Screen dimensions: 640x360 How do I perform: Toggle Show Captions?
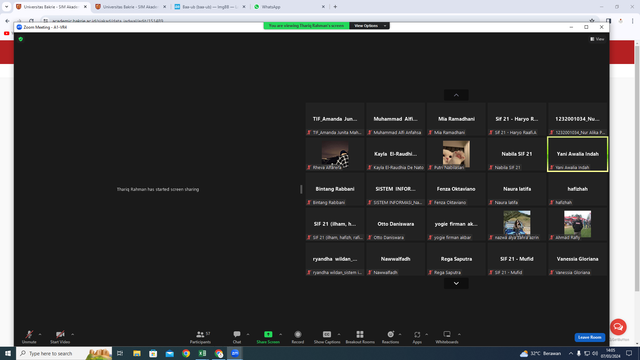pos(327,337)
